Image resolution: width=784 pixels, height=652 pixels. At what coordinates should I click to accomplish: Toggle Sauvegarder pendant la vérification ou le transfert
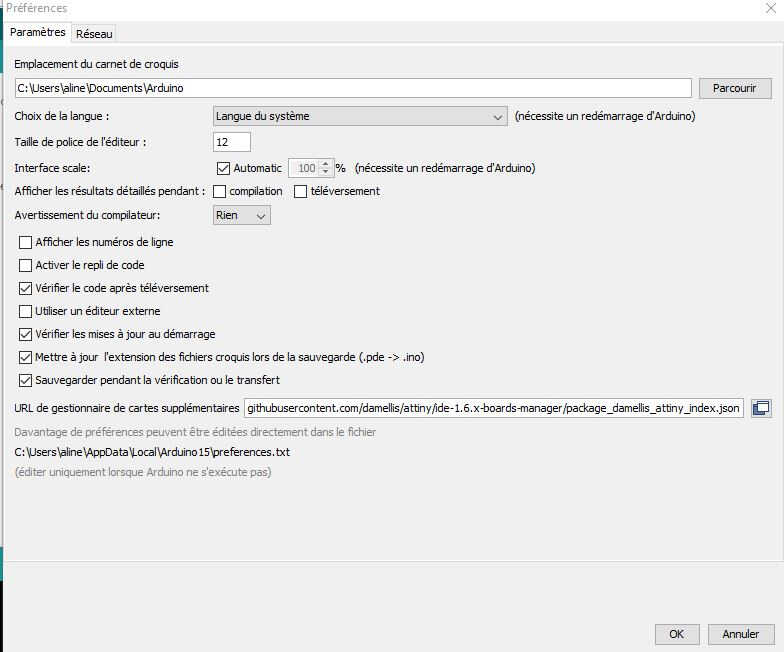point(25,380)
